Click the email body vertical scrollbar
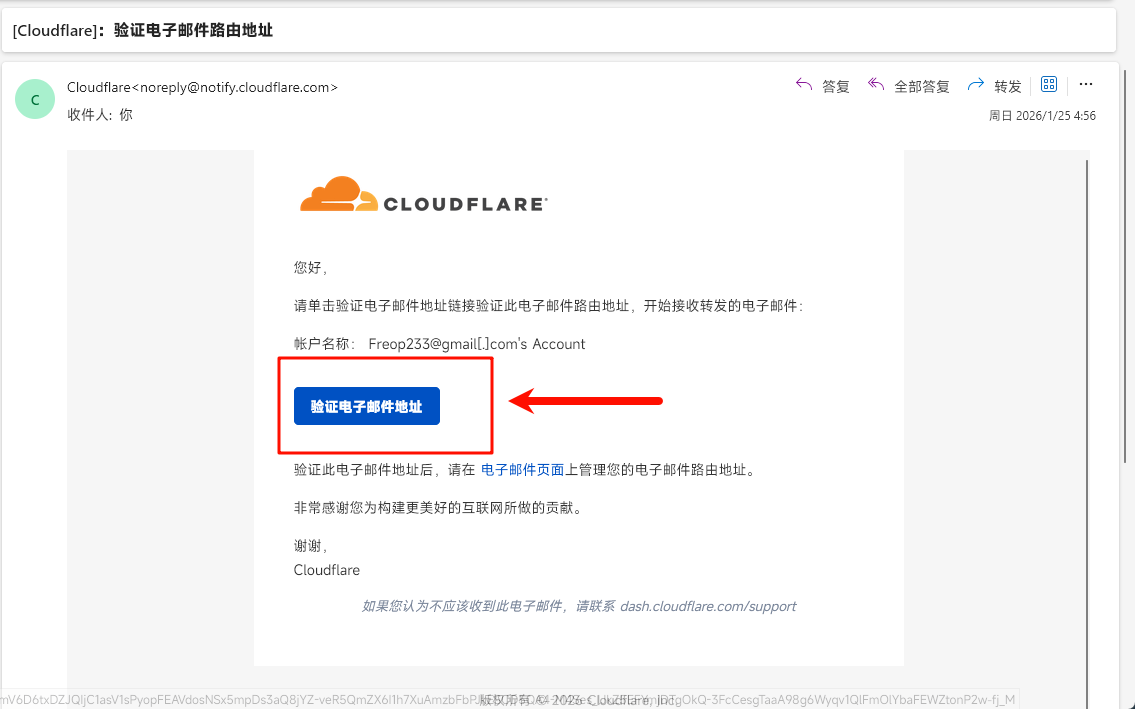The height and width of the screenshot is (709, 1135). click(x=1087, y=400)
